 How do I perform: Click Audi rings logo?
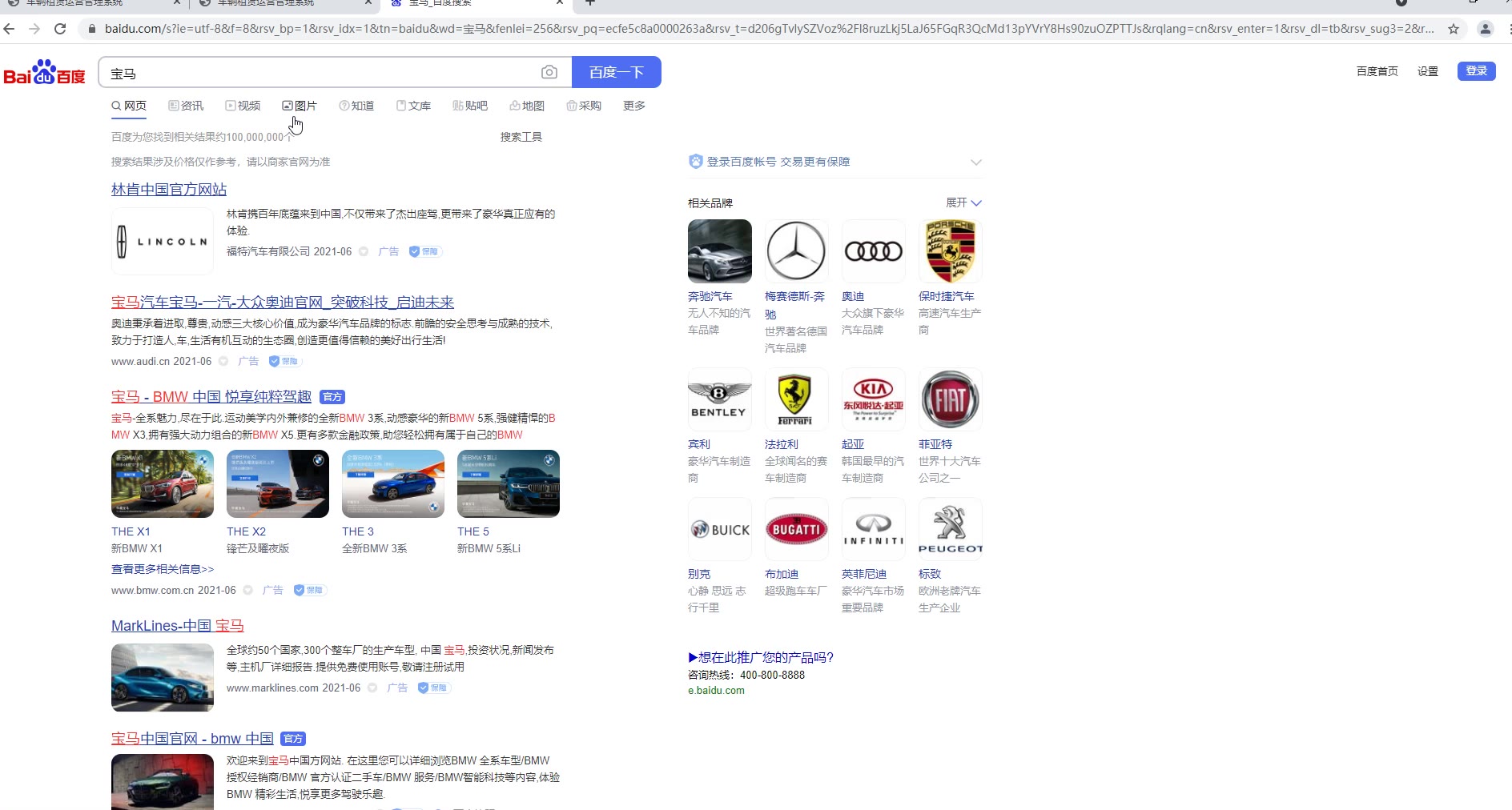click(873, 251)
